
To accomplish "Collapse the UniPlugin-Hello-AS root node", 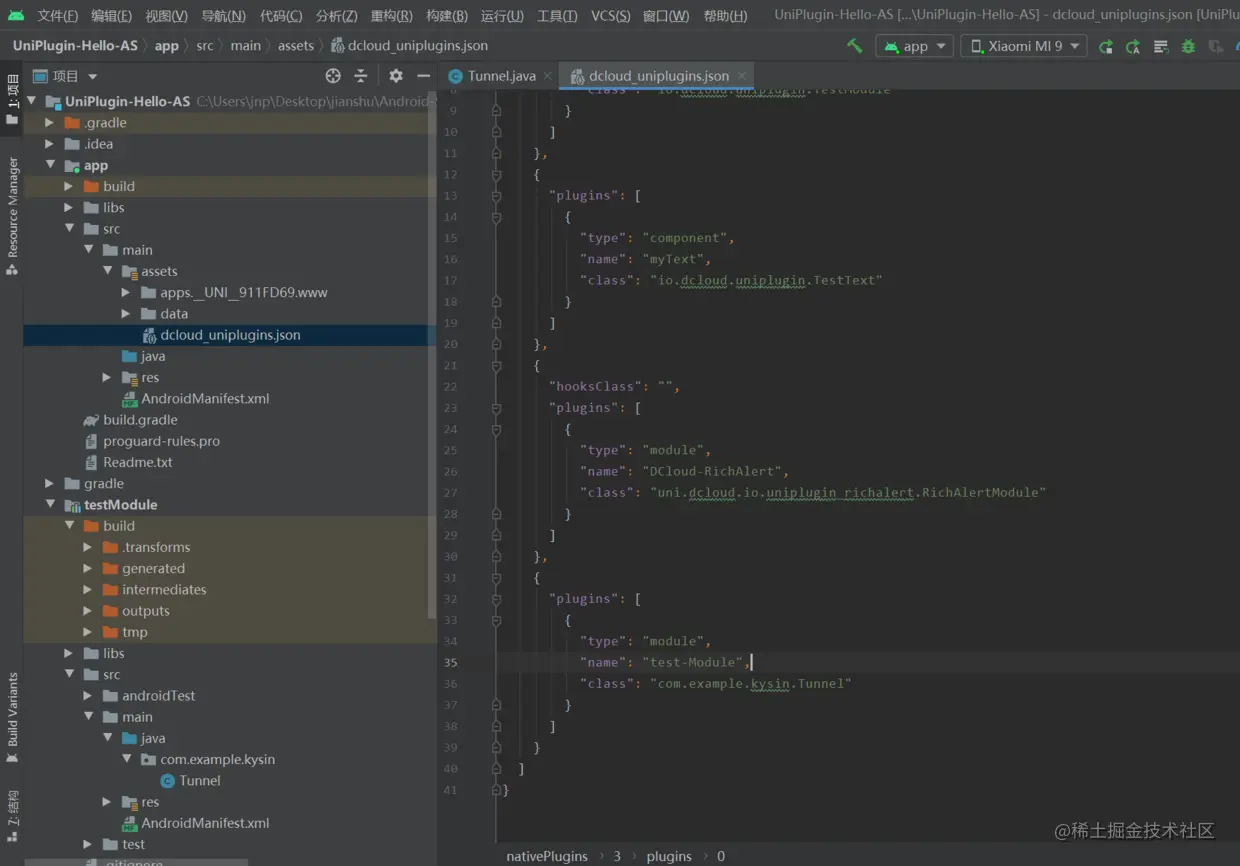I will point(31,101).
